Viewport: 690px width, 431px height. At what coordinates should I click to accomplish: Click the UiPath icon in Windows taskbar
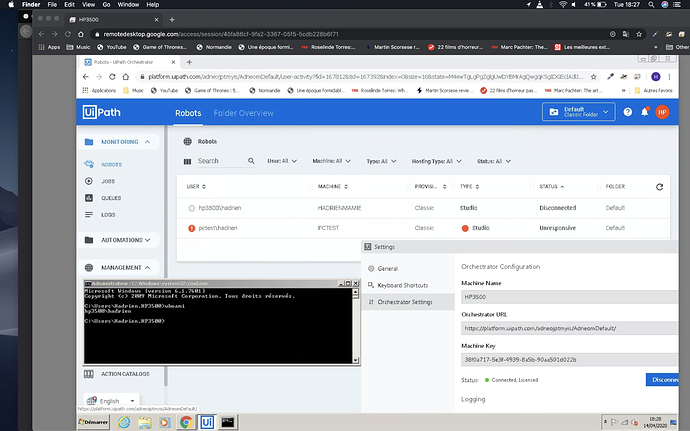[207, 422]
